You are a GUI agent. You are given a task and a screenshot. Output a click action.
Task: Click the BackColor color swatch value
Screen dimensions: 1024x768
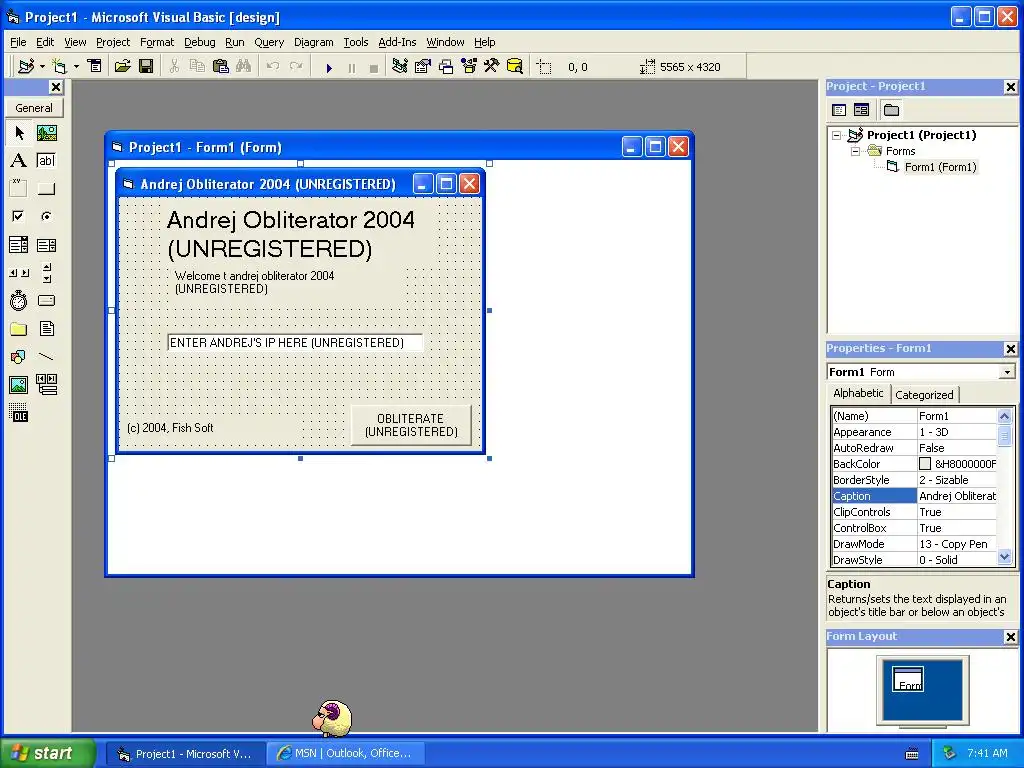[925, 464]
